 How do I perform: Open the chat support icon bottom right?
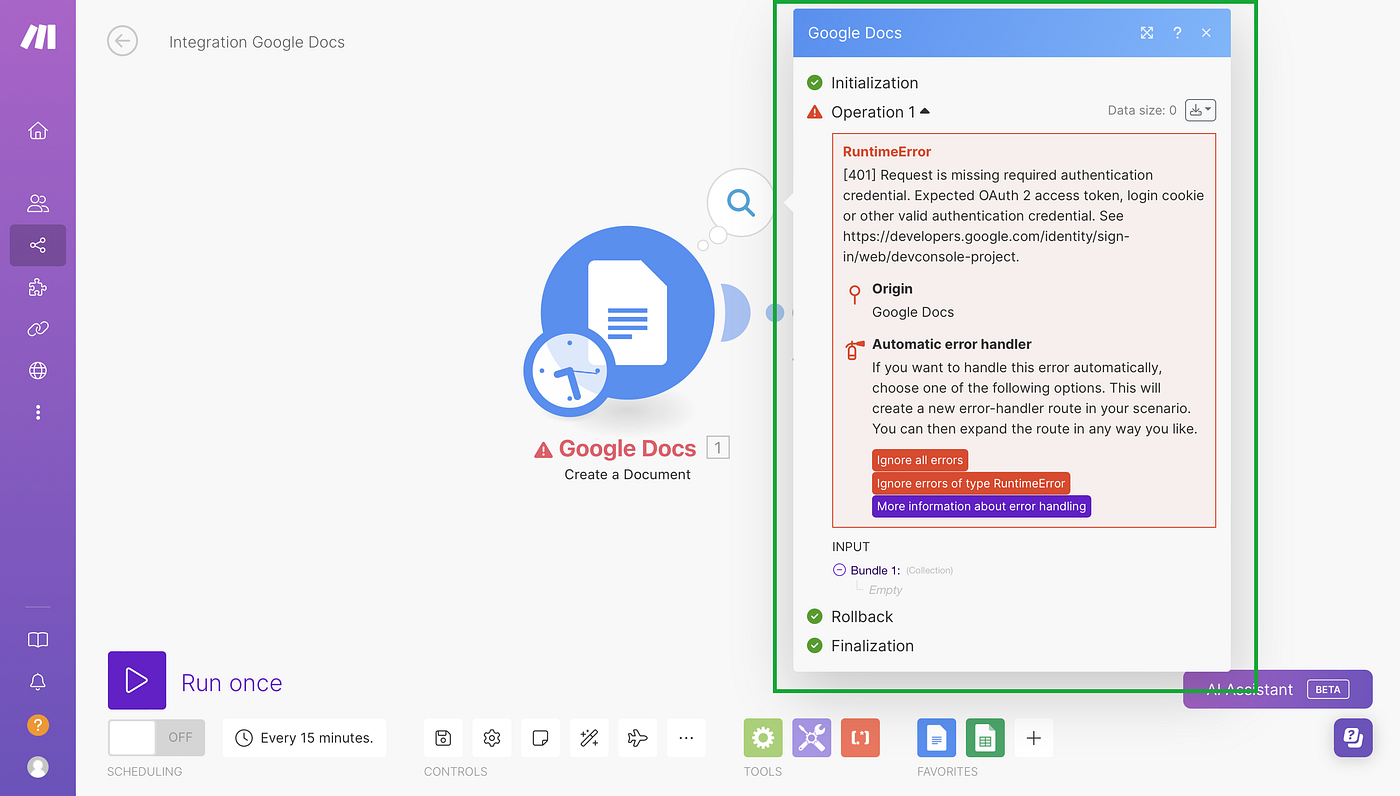click(1353, 738)
